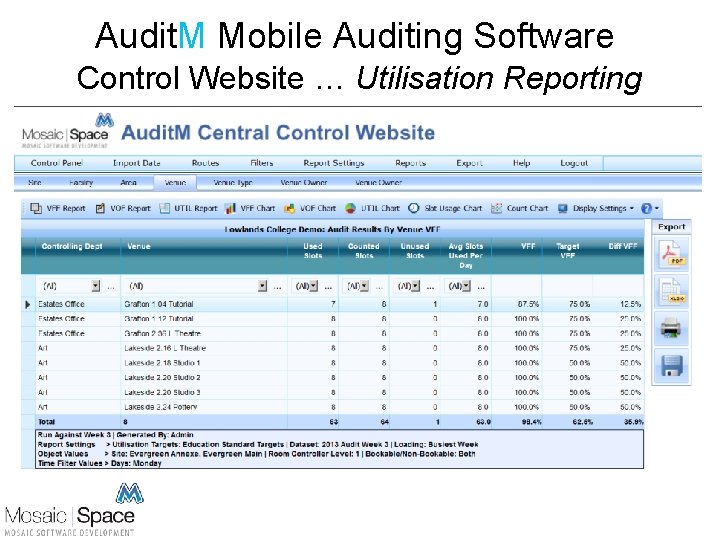Switch to the Site tab
The height and width of the screenshot is (540, 720).
point(35,182)
